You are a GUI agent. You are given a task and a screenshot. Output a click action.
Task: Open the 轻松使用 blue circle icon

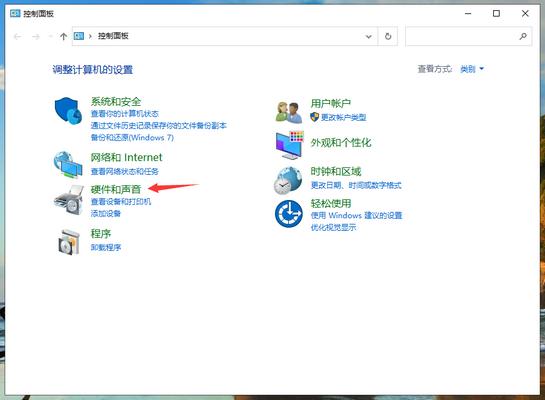288,214
